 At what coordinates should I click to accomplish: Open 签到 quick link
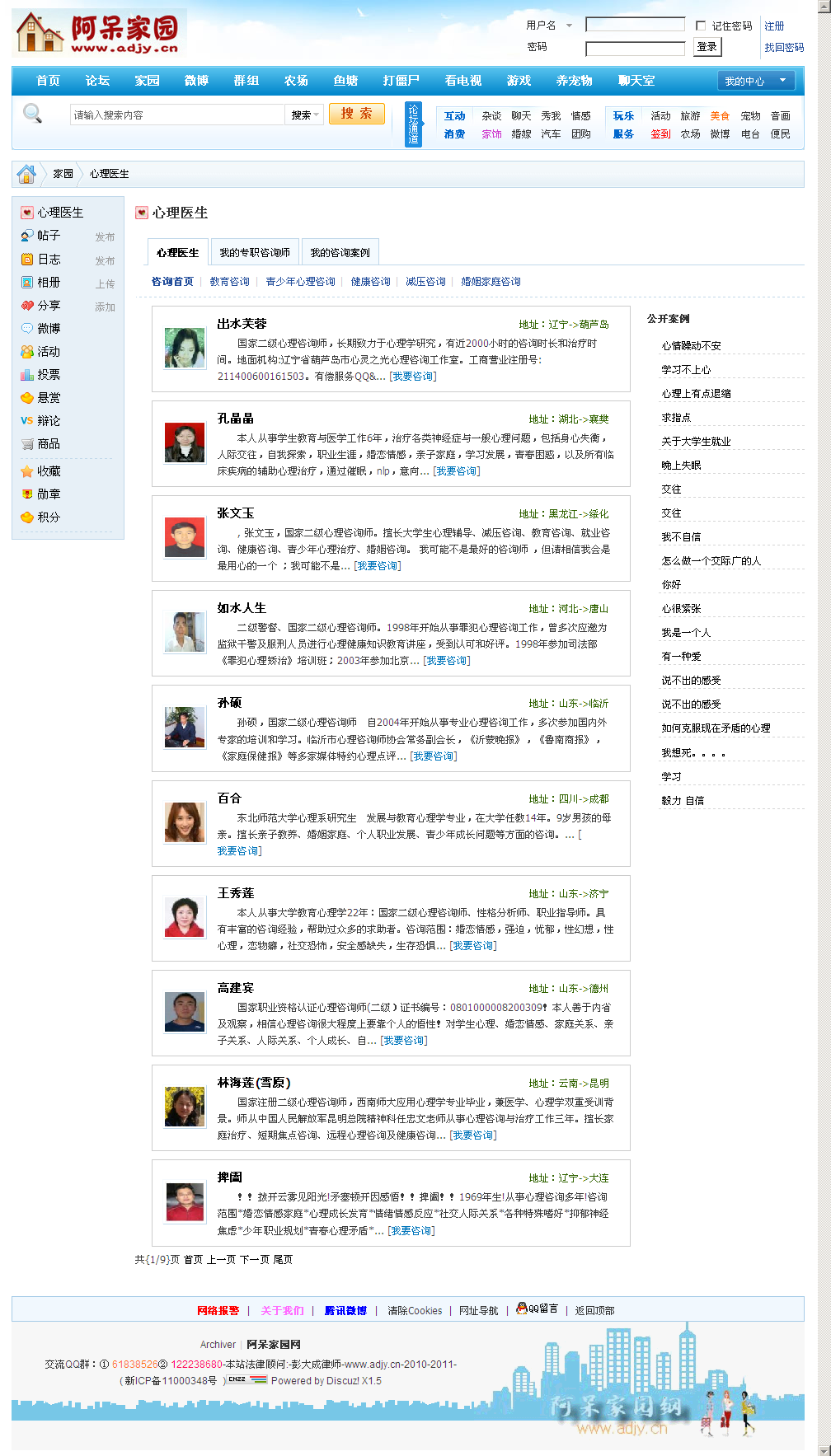pyautogui.click(x=660, y=134)
